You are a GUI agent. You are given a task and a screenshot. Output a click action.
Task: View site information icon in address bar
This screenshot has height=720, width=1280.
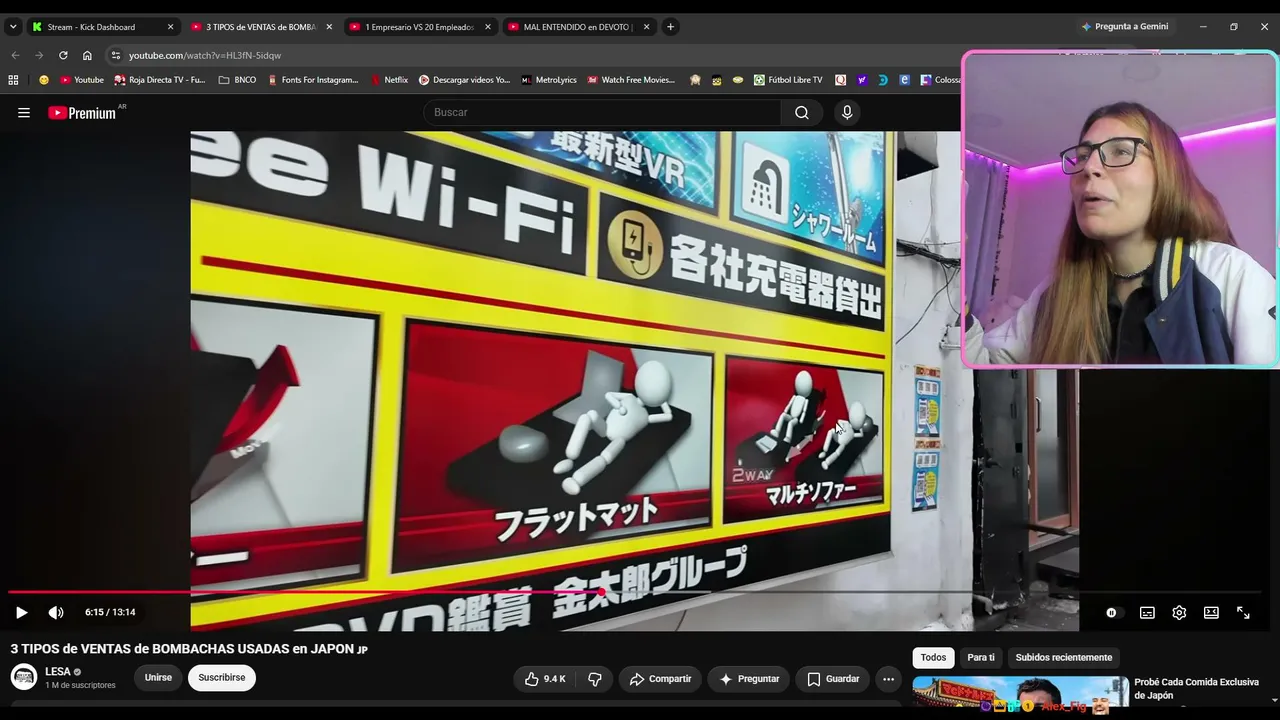(116, 56)
